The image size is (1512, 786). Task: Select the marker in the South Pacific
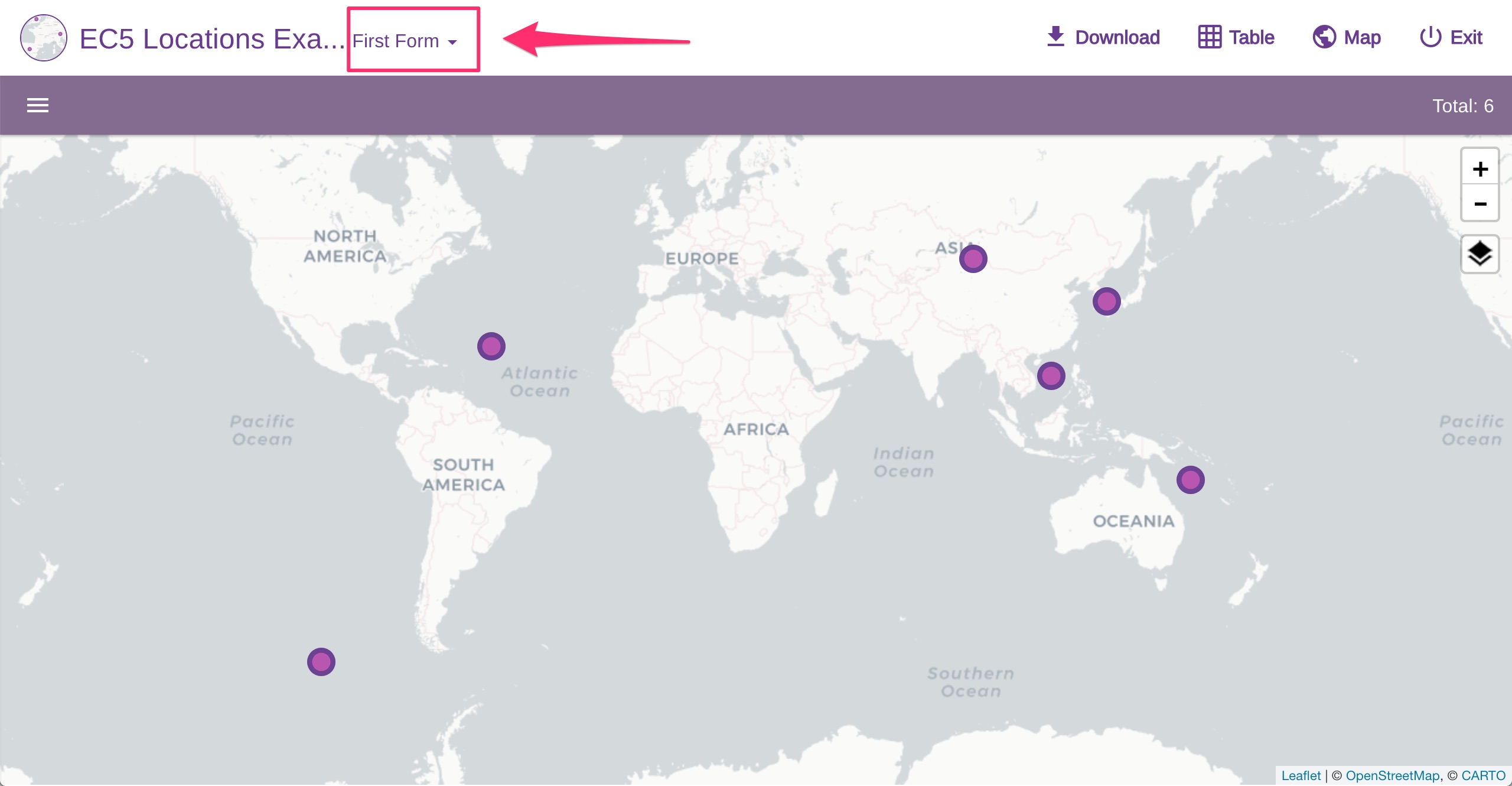[321, 662]
